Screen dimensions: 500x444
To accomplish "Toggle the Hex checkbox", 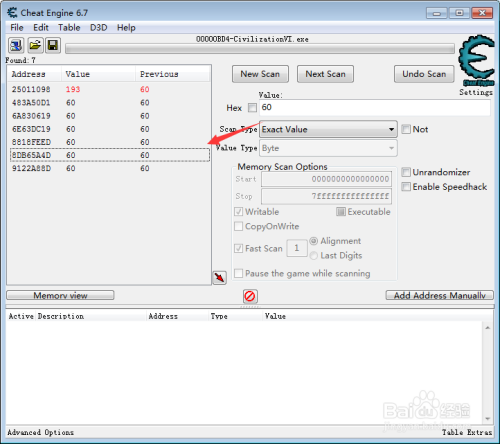I will click(x=252, y=108).
